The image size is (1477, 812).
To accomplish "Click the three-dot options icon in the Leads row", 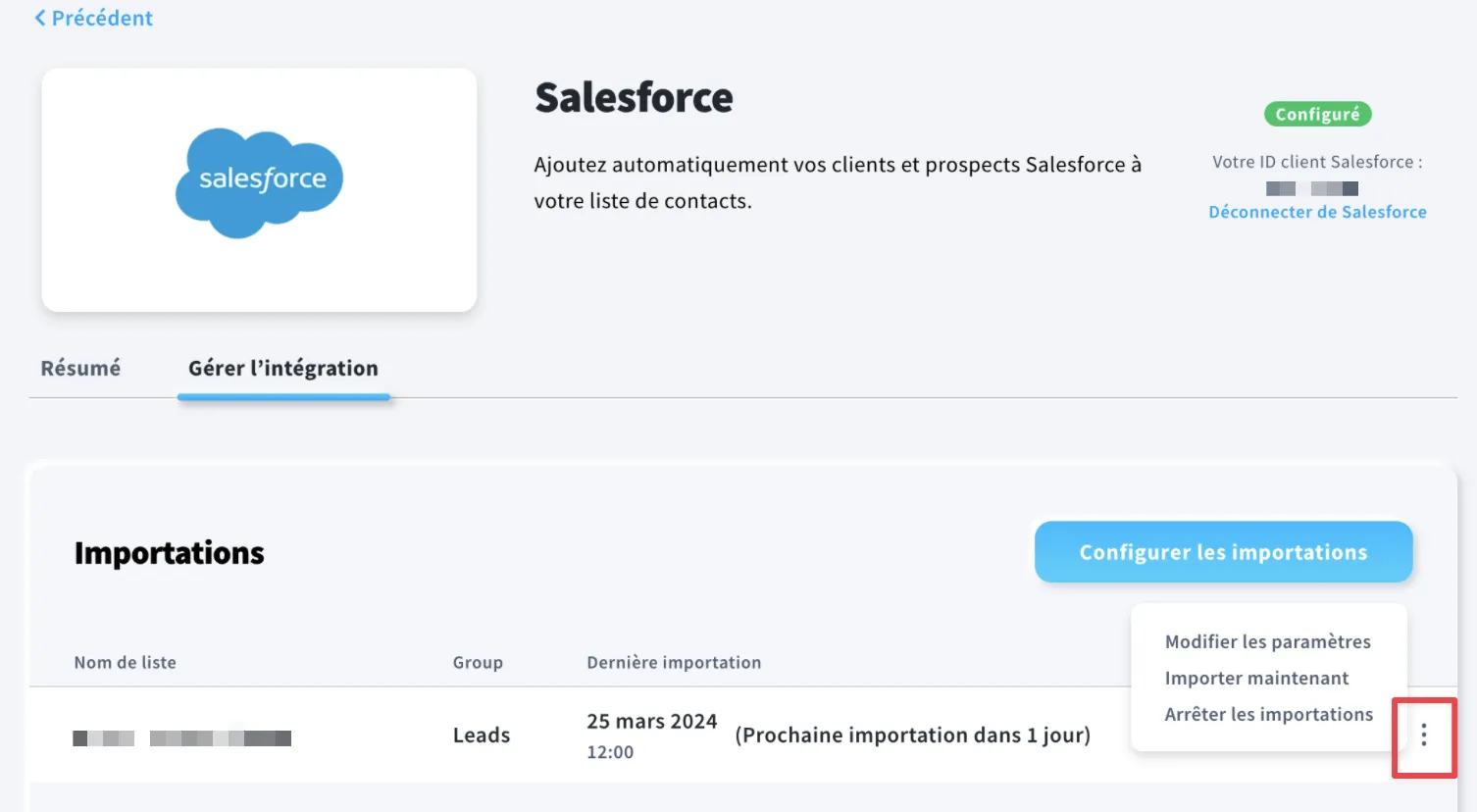I will [1424, 736].
